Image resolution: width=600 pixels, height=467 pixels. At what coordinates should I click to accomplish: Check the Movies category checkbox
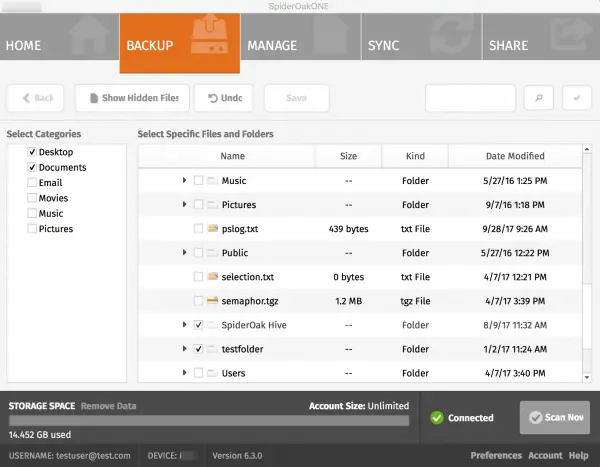click(32, 198)
